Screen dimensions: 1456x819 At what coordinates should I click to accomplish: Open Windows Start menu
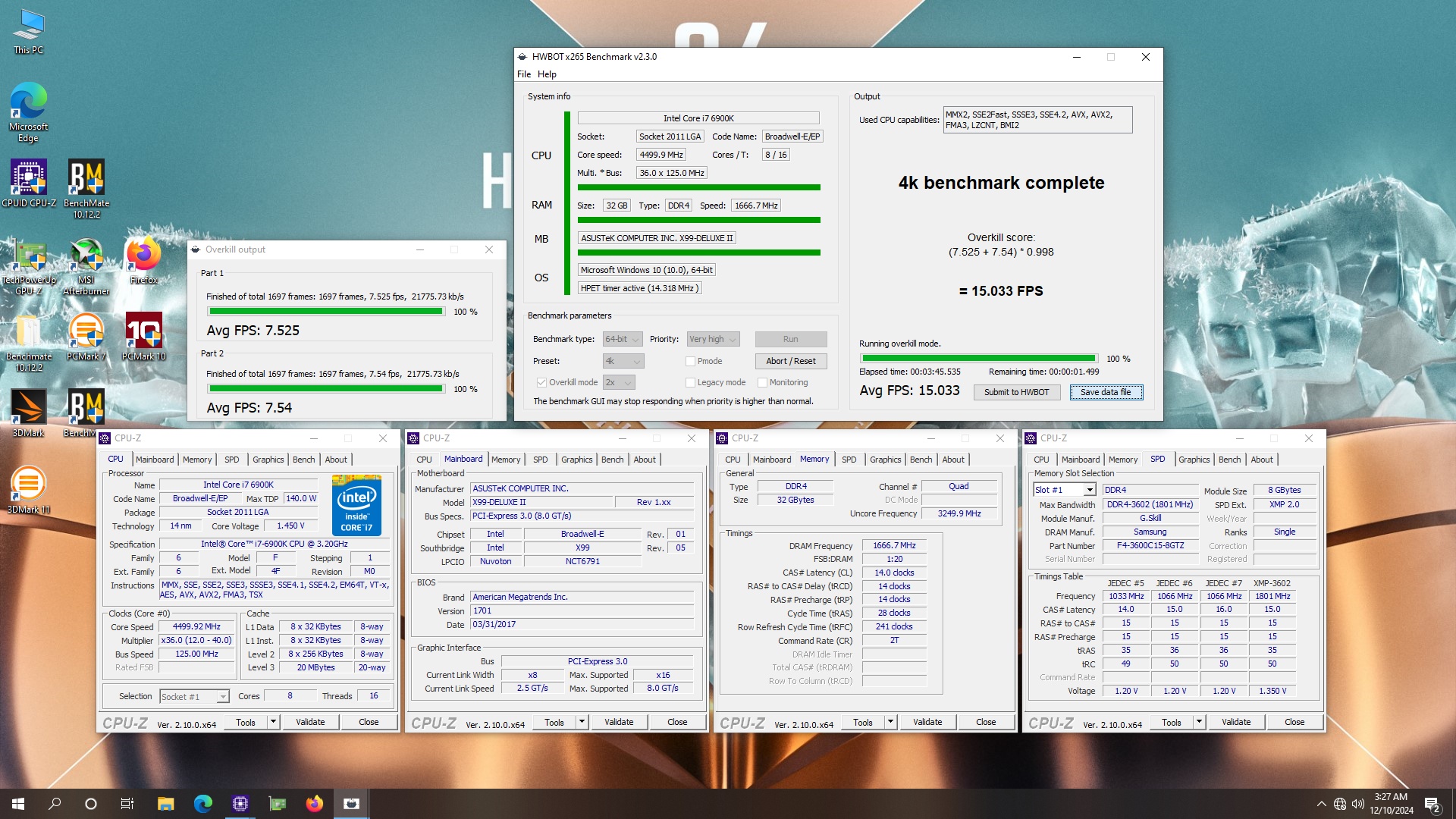tap(18, 804)
